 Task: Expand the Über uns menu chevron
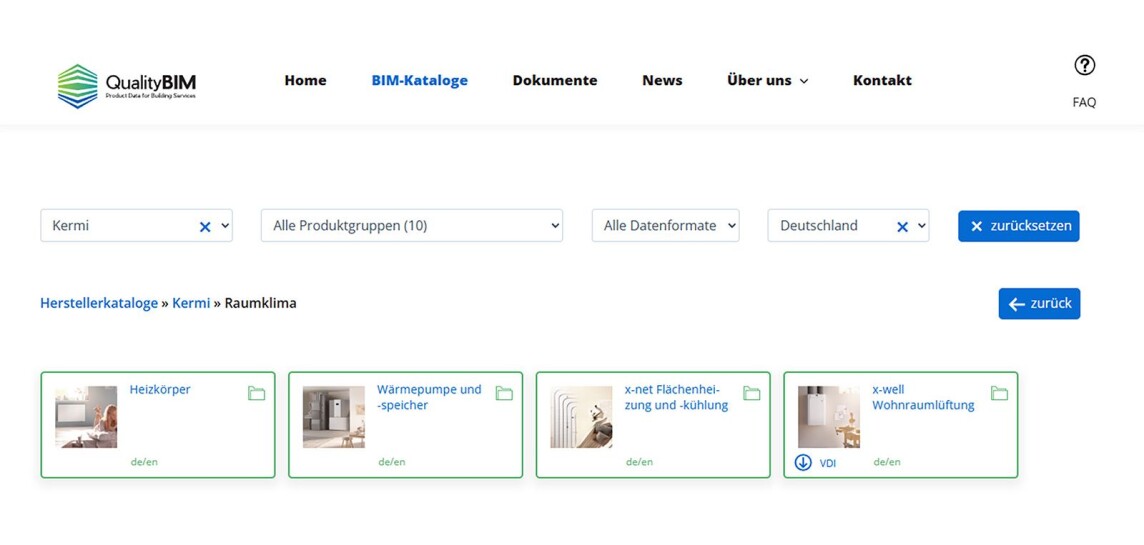[x=804, y=81]
